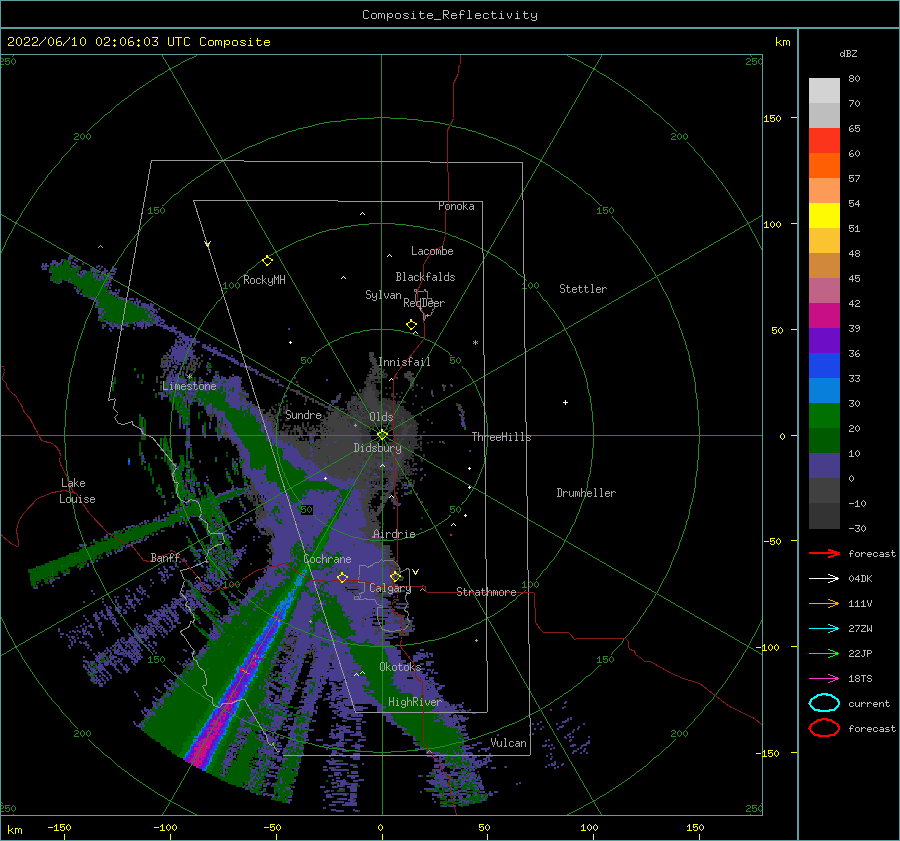The height and width of the screenshot is (841, 900).
Task: Click the white plus marker north of Drumheller
Action: pyautogui.click(x=565, y=402)
